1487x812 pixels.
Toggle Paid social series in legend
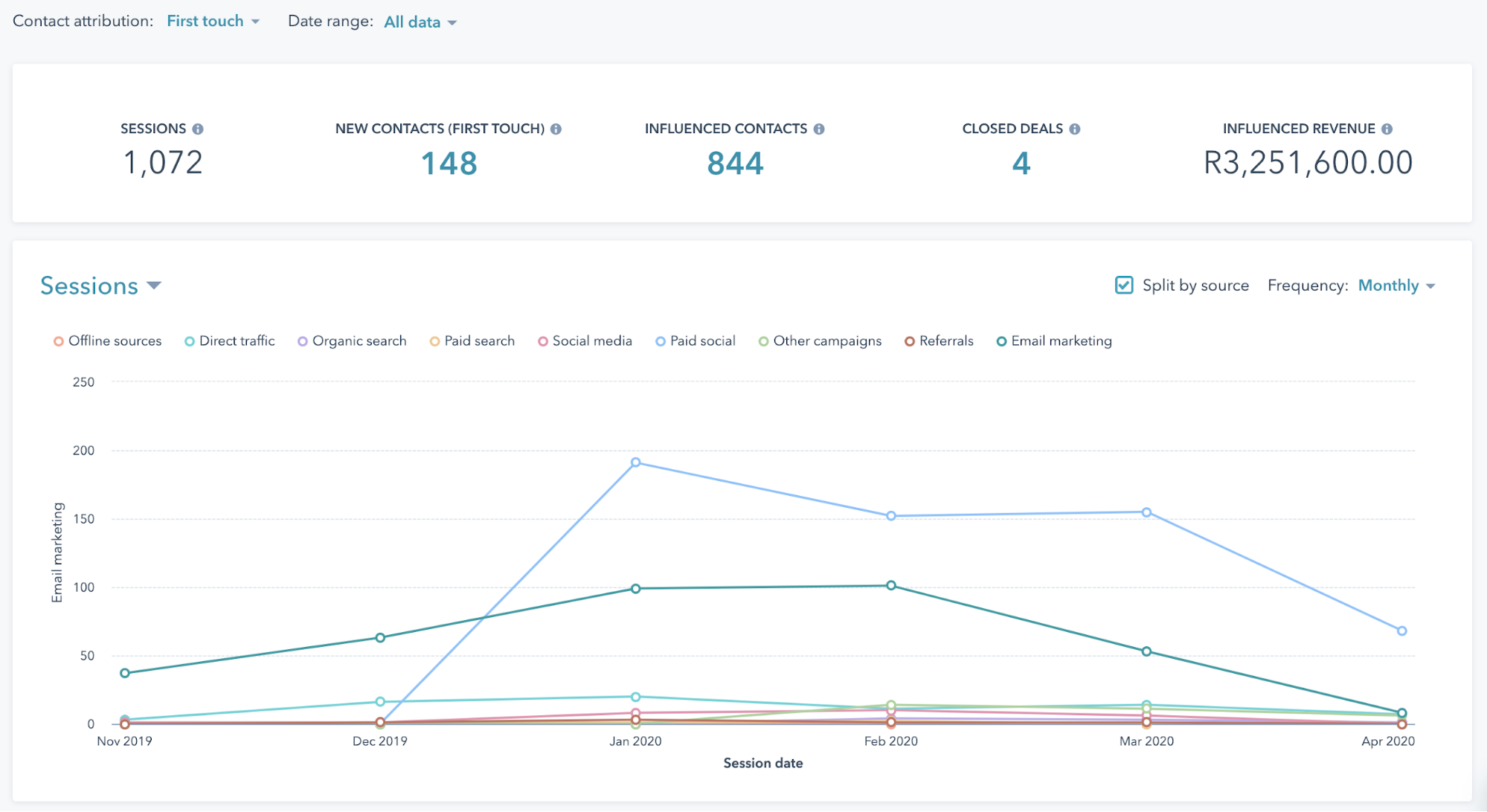[696, 341]
